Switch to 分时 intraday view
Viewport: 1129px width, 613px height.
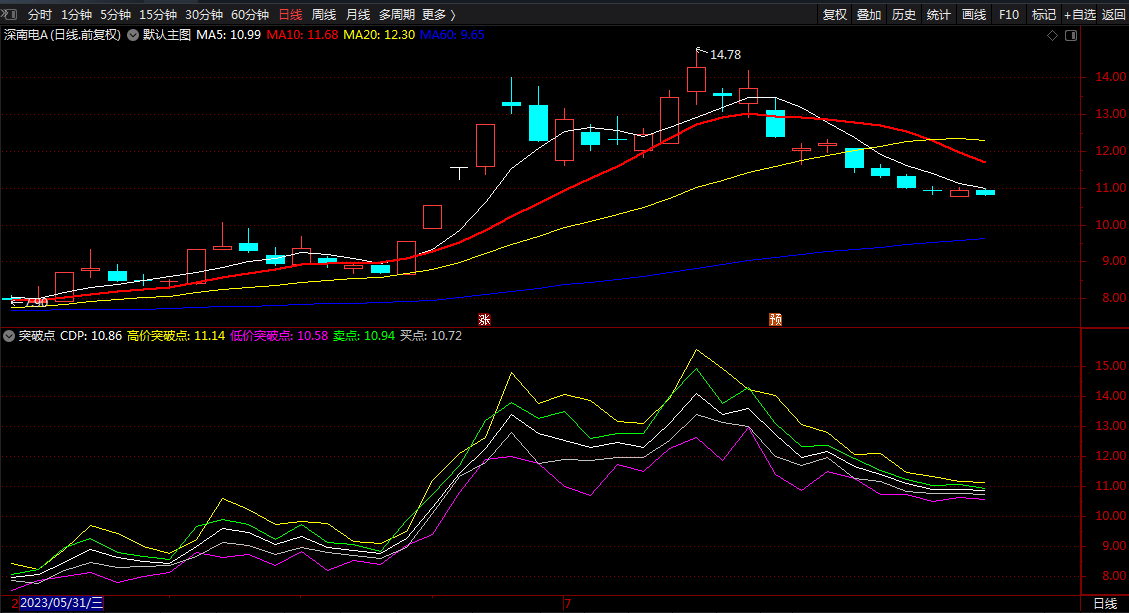click(x=40, y=14)
